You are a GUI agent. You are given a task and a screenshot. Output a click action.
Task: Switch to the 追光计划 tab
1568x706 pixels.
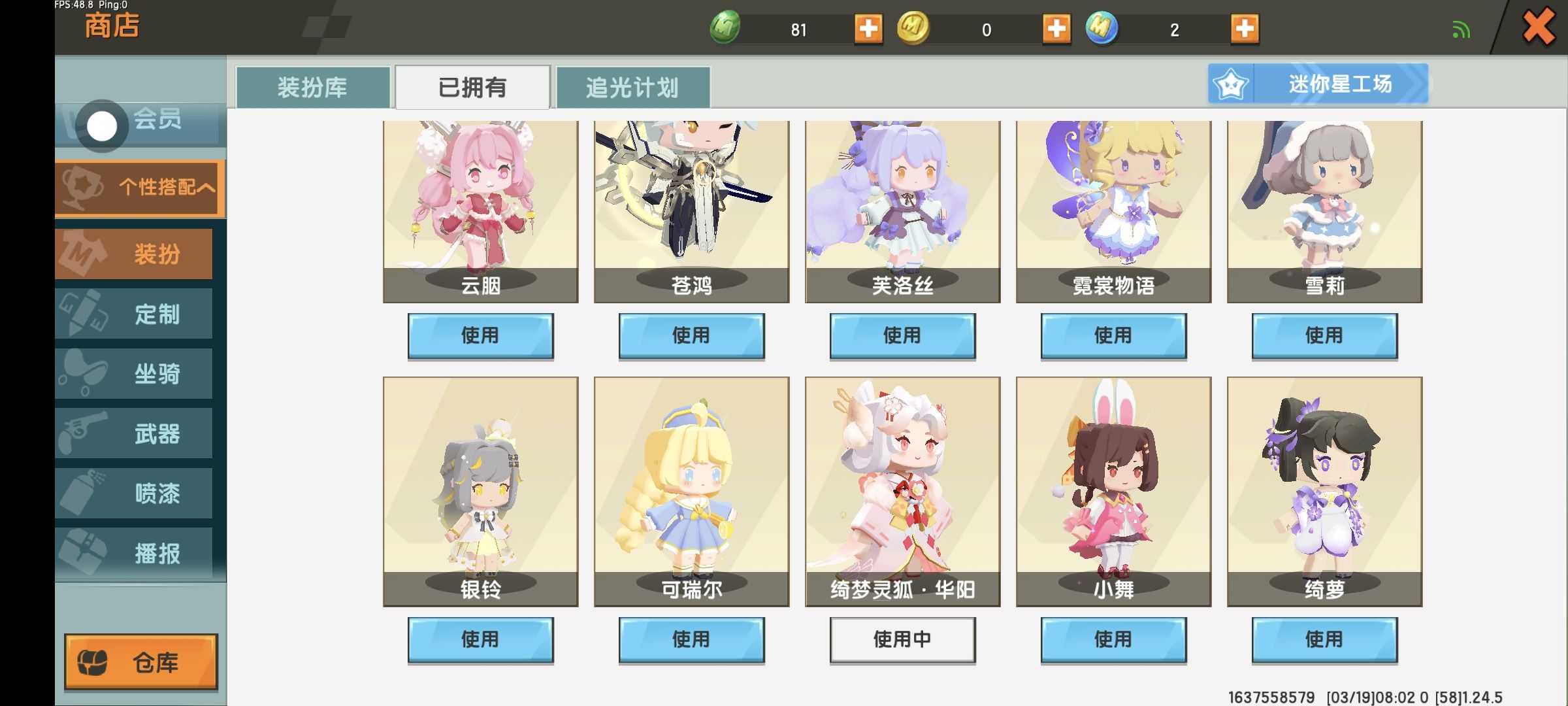point(632,87)
